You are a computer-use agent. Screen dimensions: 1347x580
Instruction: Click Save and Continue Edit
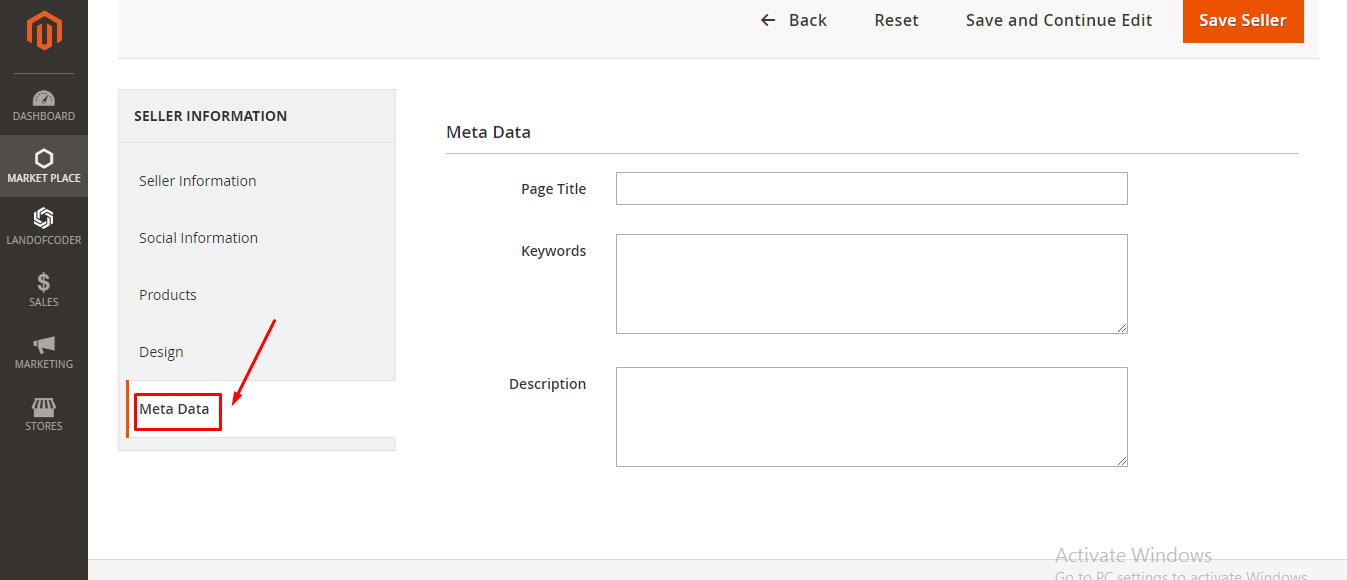click(x=1058, y=20)
